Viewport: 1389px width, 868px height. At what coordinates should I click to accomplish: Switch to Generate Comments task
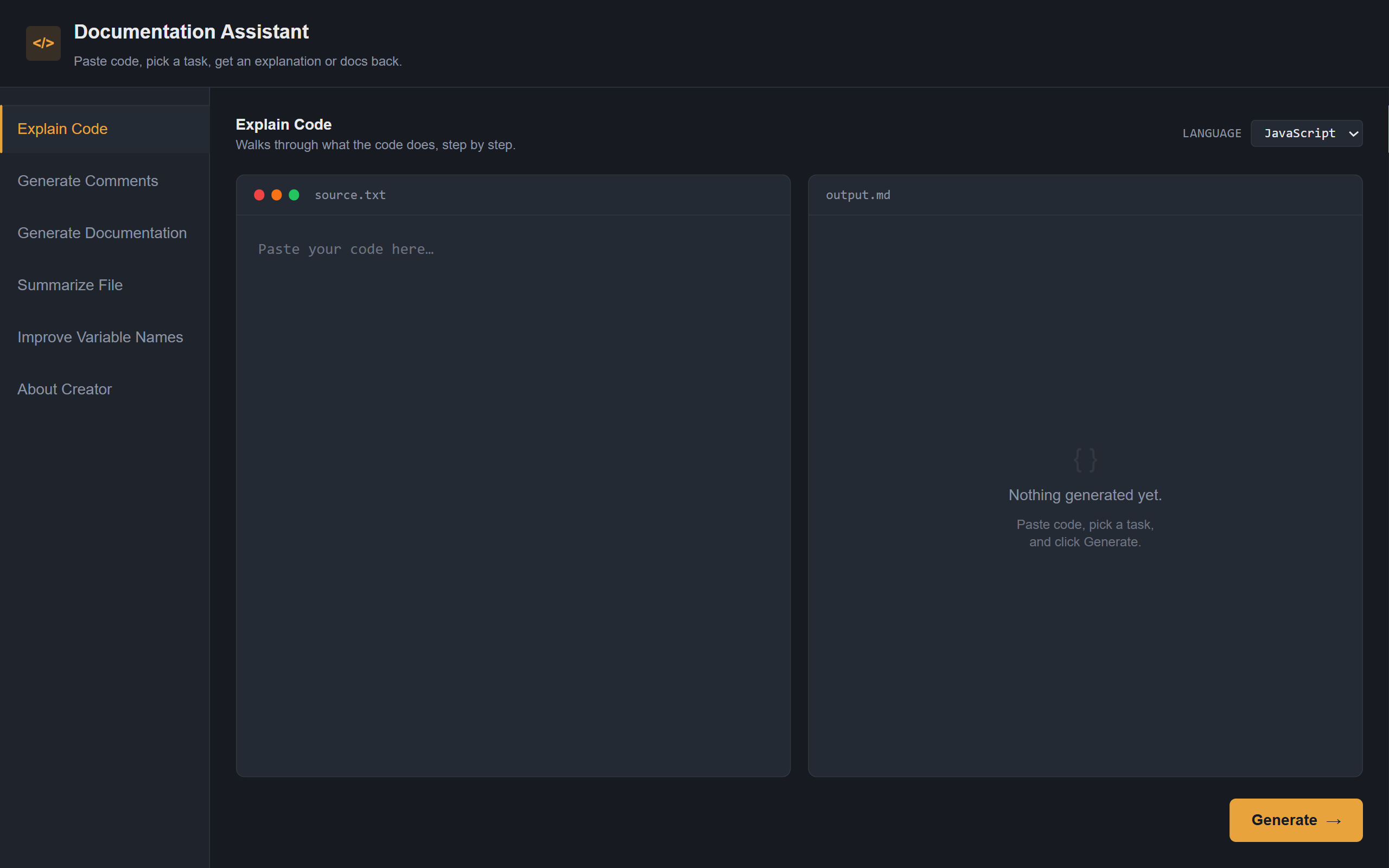click(x=105, y=181)
